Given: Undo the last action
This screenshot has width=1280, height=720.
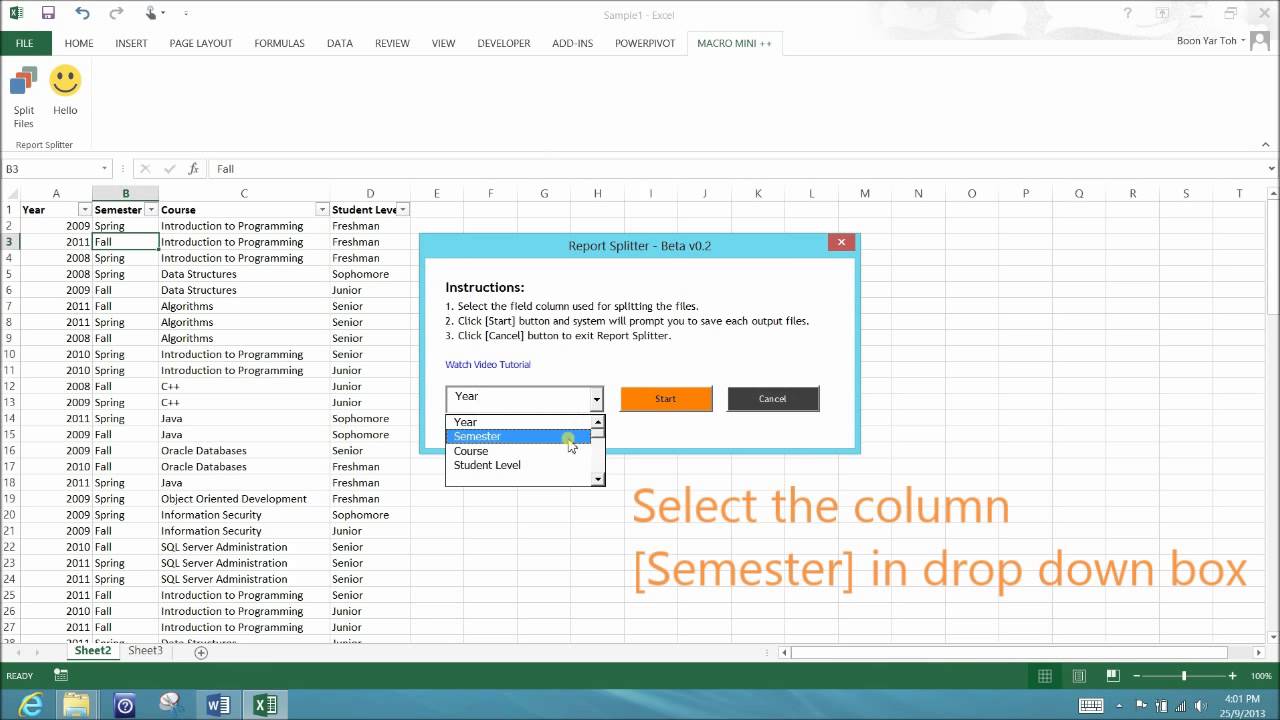Looking at the screenshot, I should click(x=82, y=14).
